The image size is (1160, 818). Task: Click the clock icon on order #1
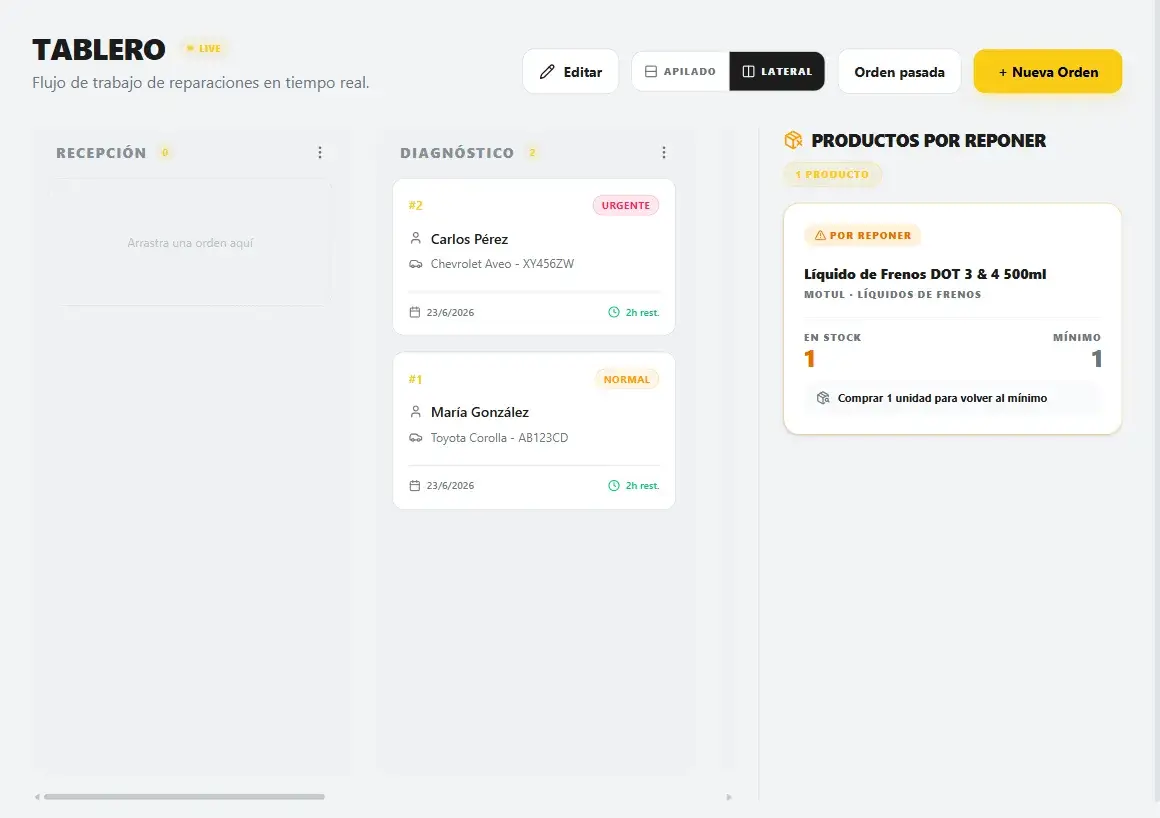tap(614, 485)
